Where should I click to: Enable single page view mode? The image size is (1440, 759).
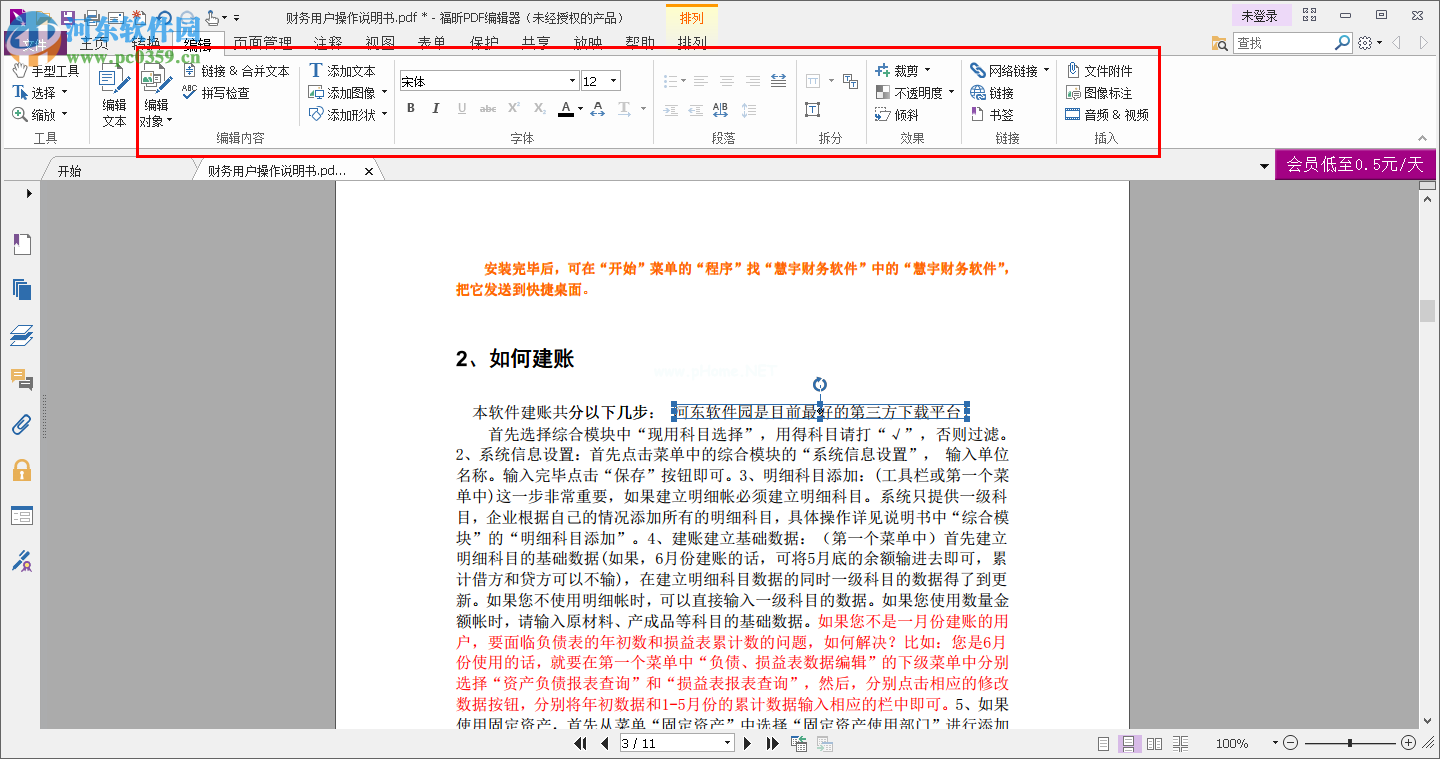1104,744
